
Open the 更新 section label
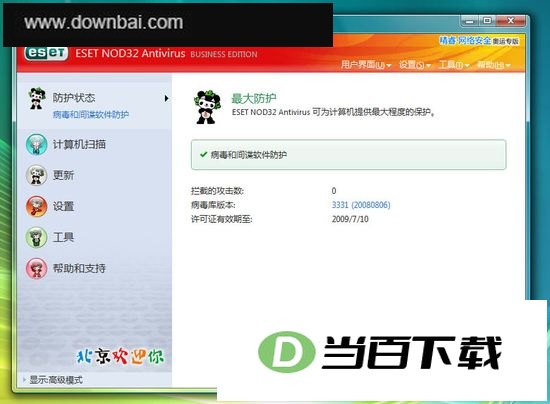point(63,175)
